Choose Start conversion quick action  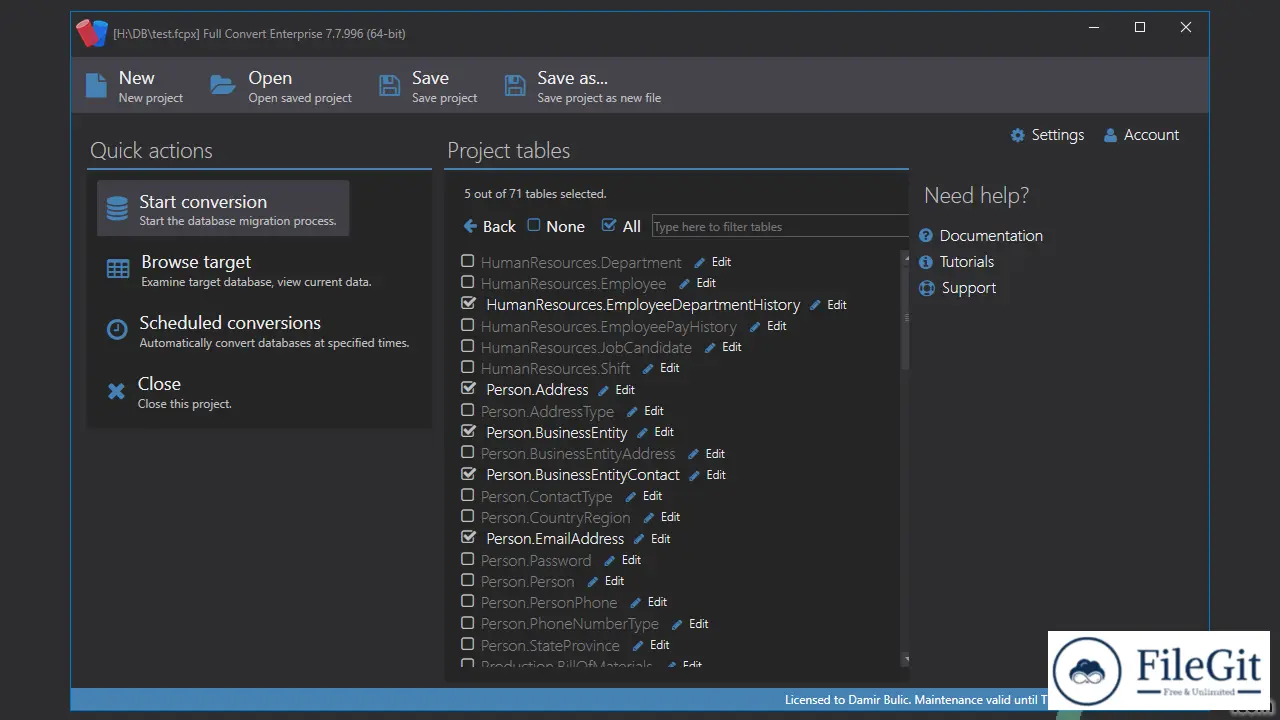tap(223, 208)
